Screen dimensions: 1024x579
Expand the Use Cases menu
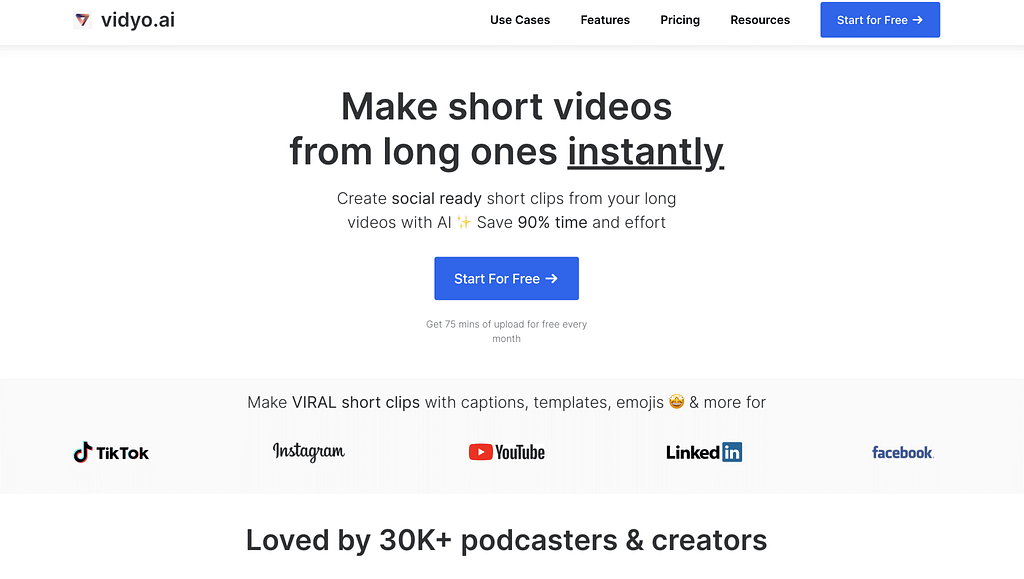(520, 20)
